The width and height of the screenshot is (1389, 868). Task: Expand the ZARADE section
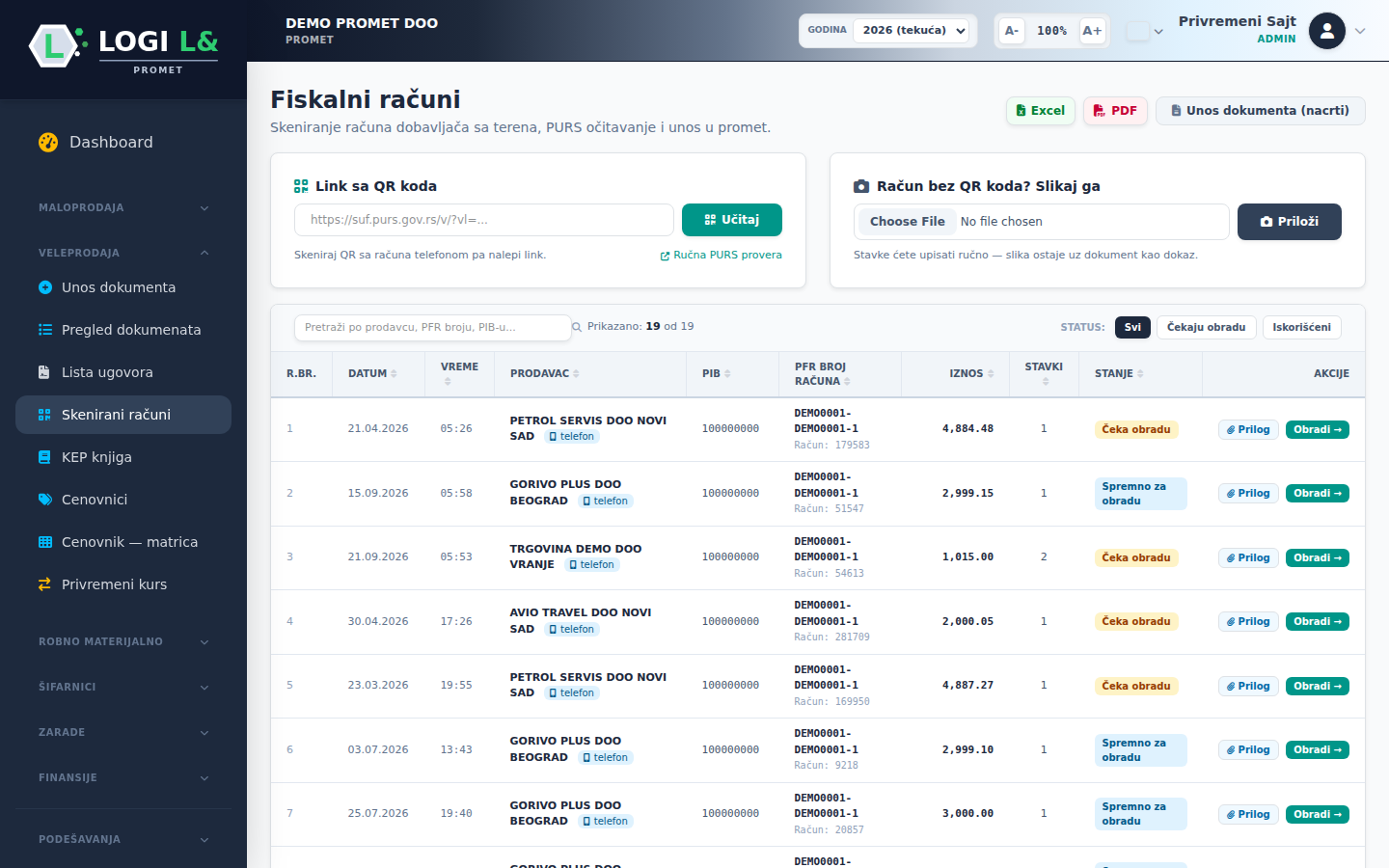[123, 732]
